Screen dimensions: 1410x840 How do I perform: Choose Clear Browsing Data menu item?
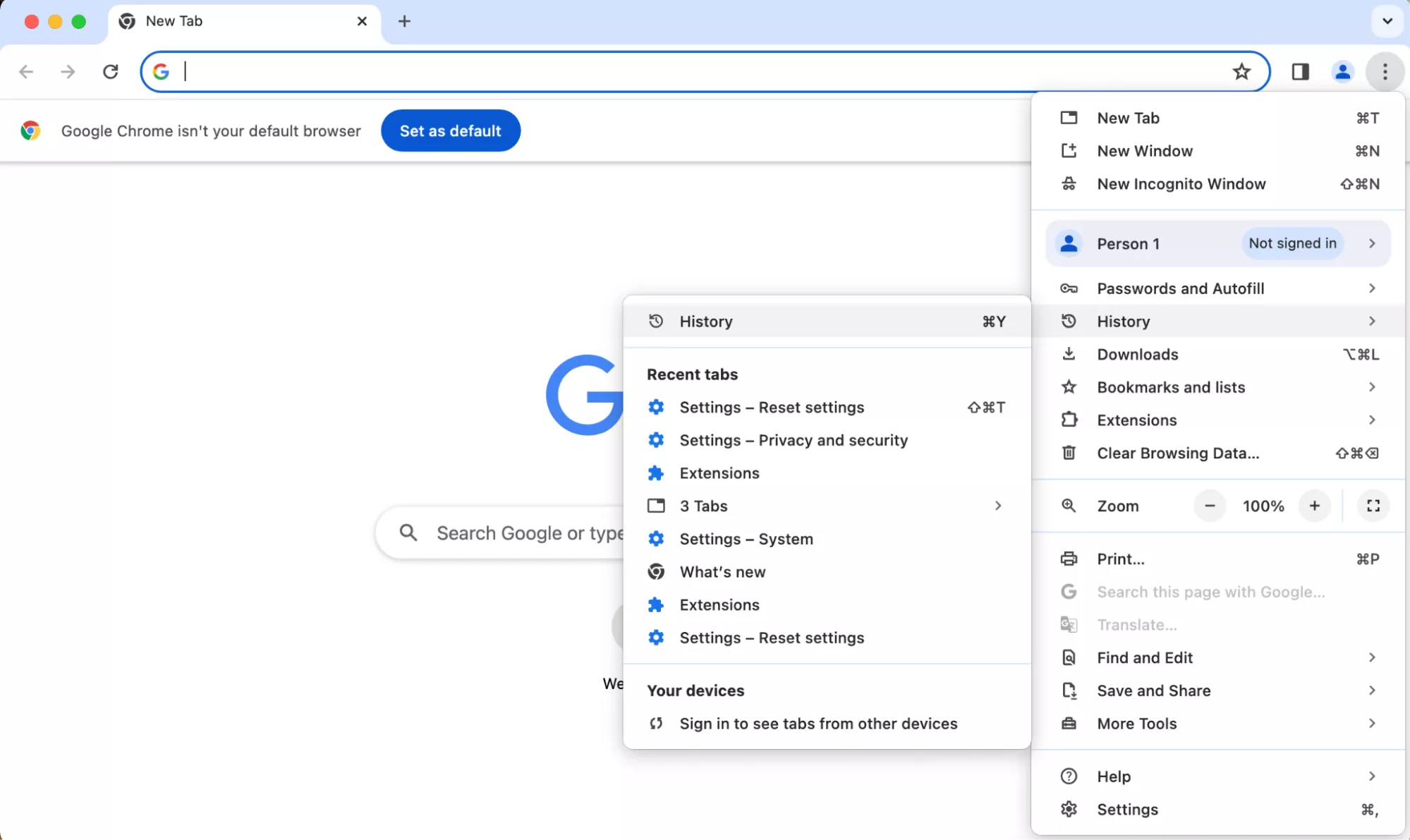pos(1177,454)
